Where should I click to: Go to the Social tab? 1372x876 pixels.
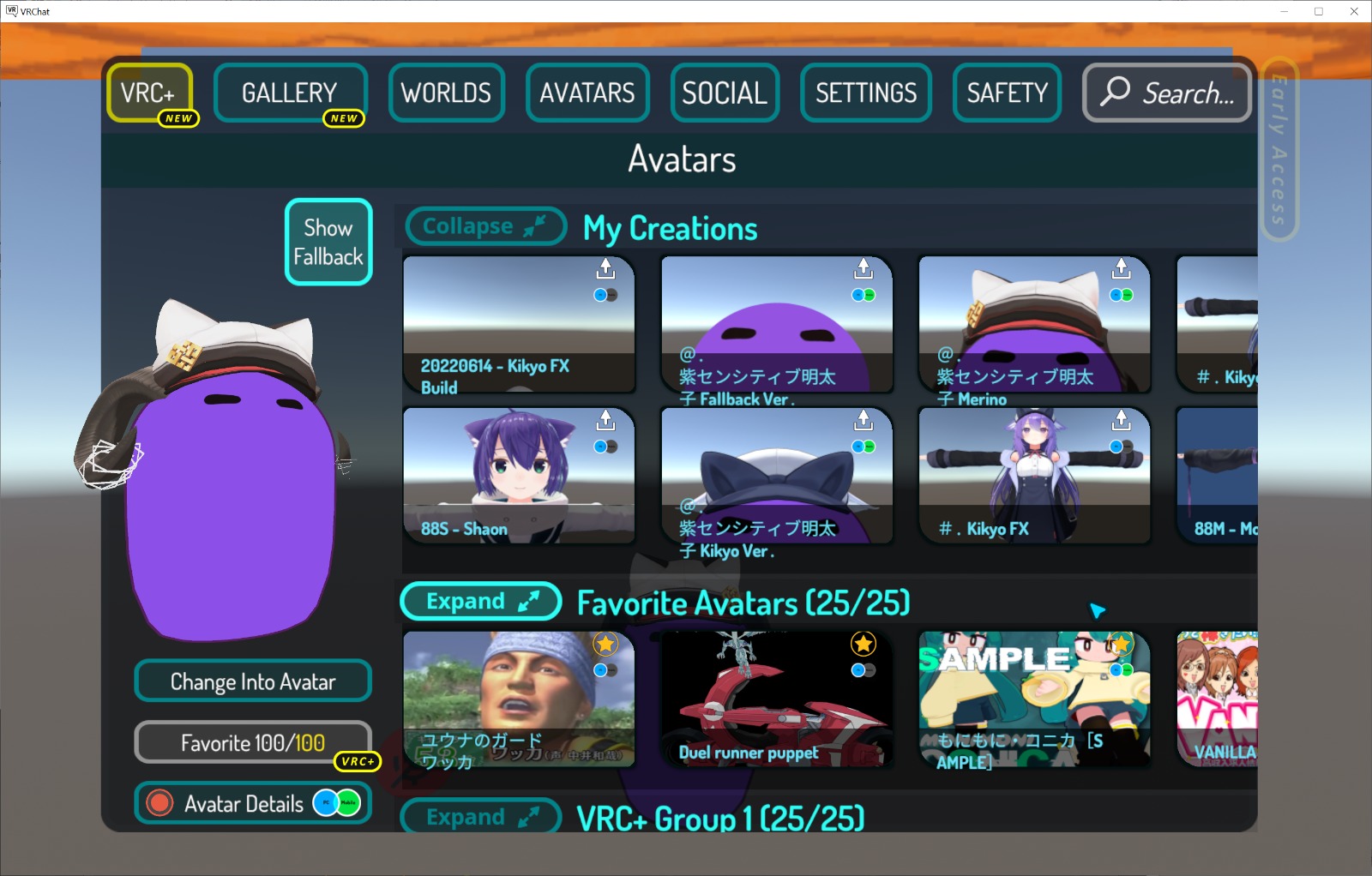pyautogui.click(x=725, y=93)
